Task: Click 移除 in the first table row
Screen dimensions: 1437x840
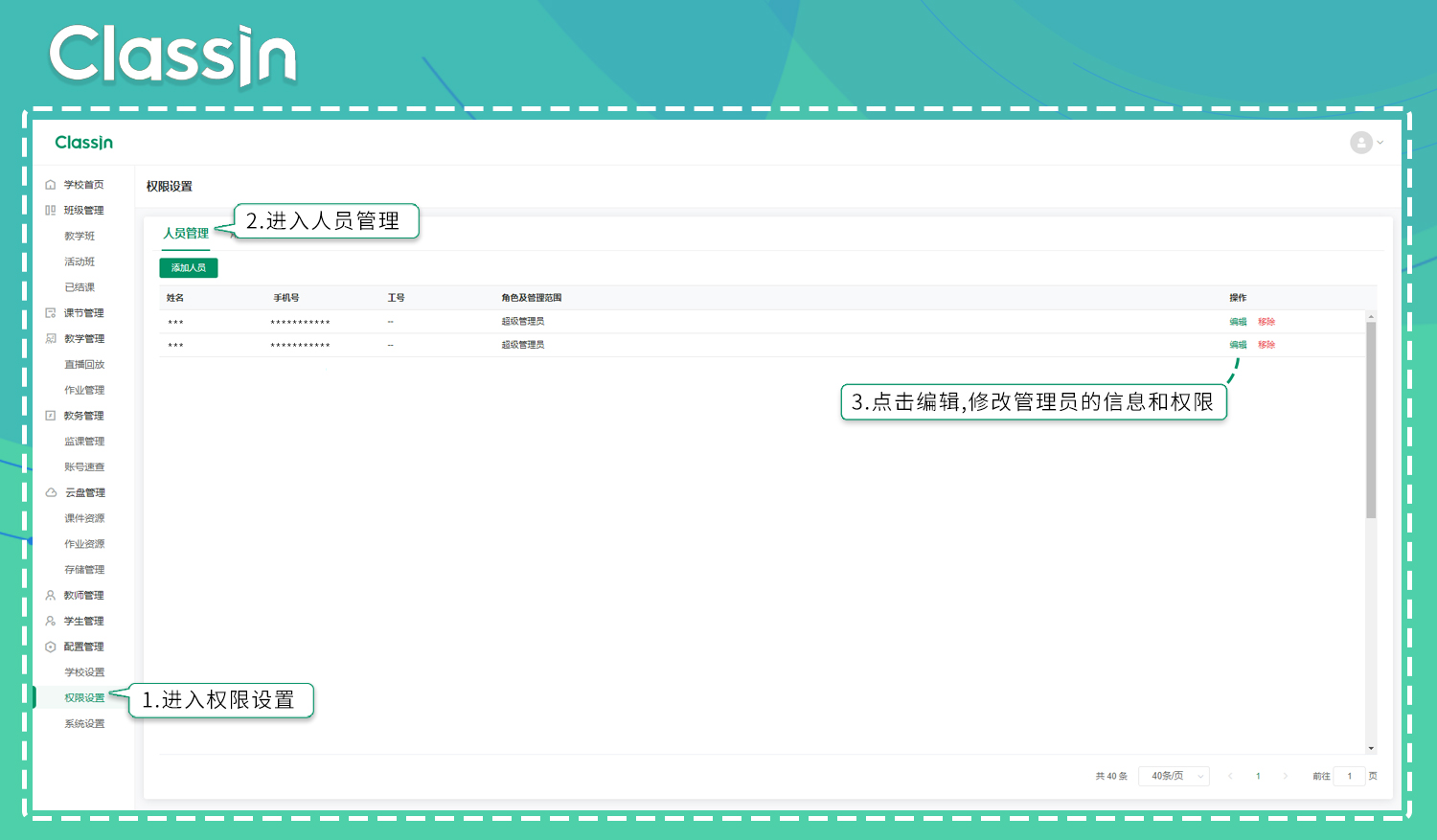Action: pyautogui.click(x=1266, y=322)
